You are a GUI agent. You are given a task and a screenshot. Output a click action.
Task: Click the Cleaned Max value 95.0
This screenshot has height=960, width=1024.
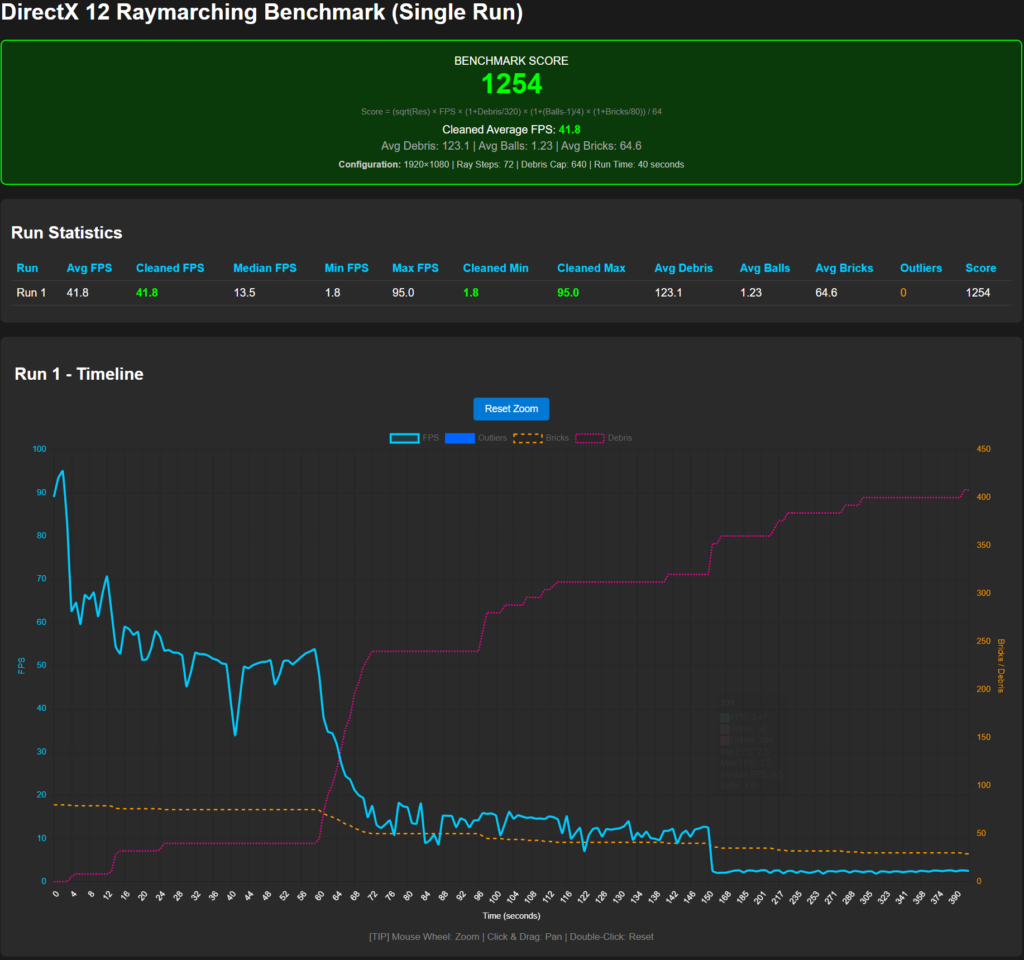pos(568,293)
